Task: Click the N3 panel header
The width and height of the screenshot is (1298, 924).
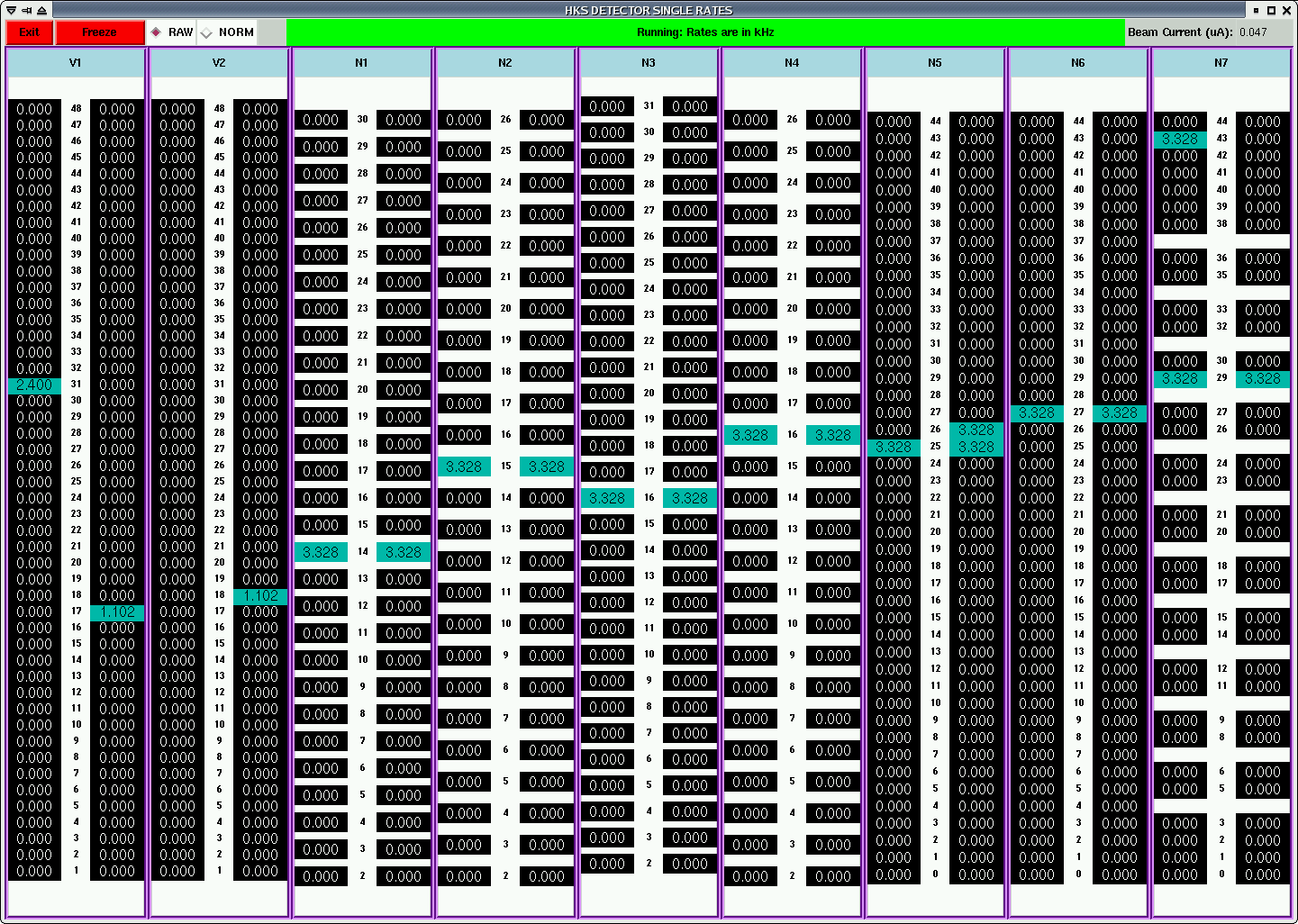Action: click(x=649, y=63)
